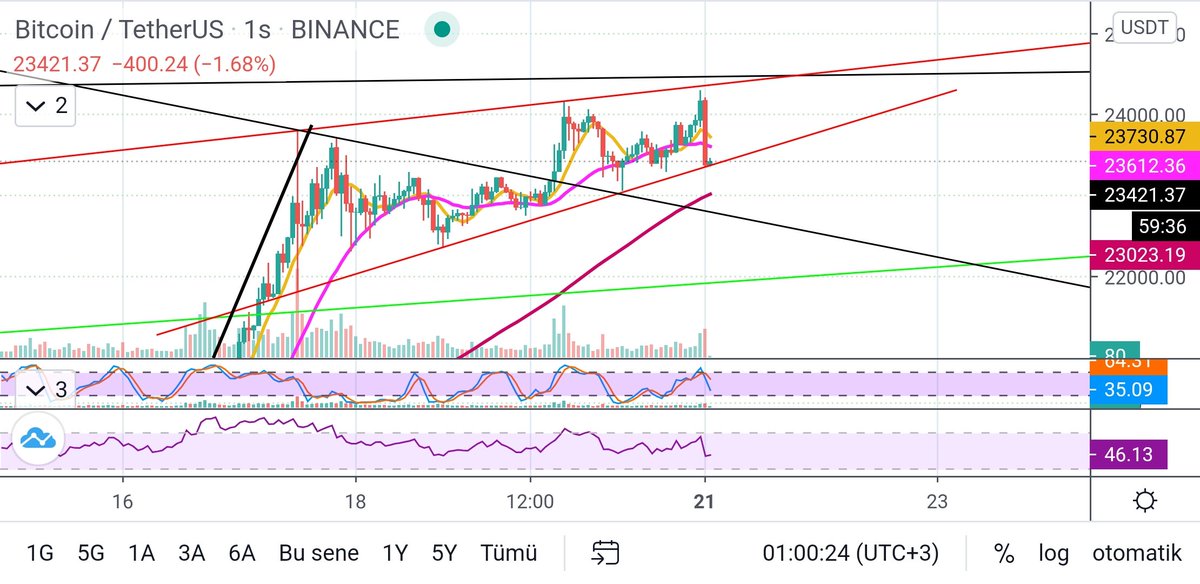Select the 1G time range
The width and height of the screenshot is (1200, 584).
(40, 552)
